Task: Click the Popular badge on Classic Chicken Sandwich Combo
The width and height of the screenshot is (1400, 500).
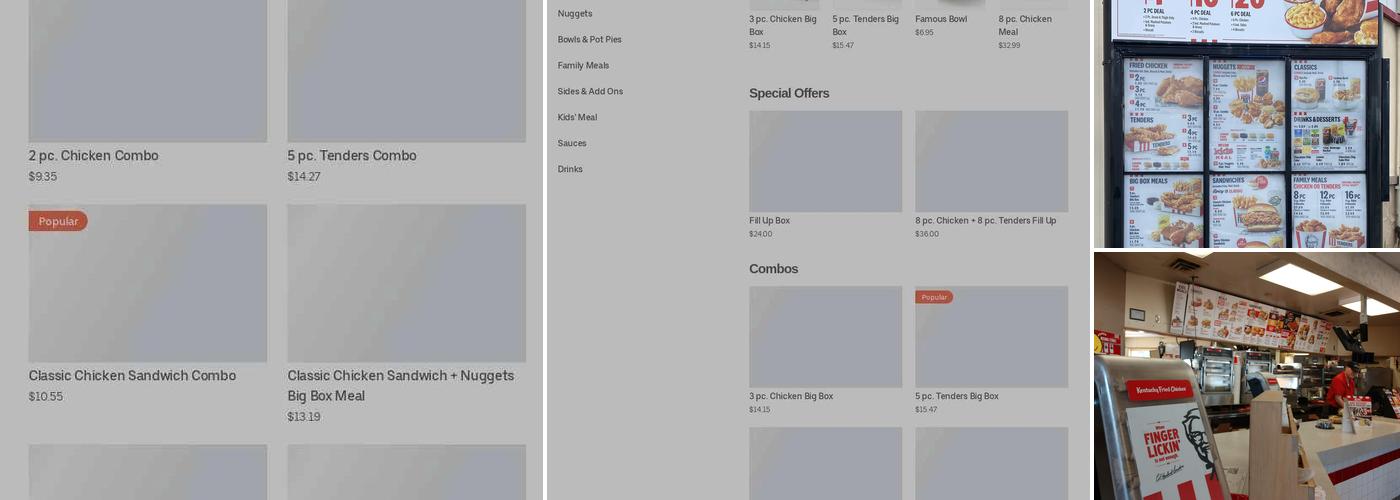Action: [58, 221]
